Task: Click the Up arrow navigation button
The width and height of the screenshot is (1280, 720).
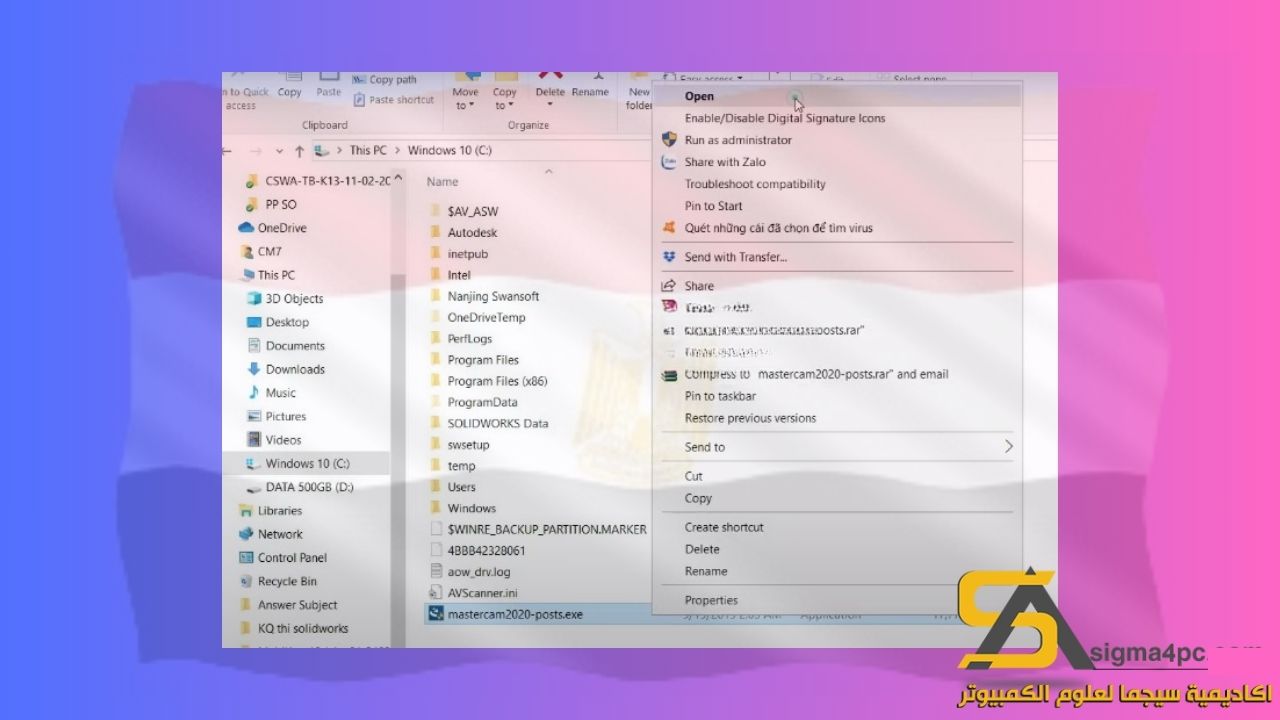Action: point(299,151)
